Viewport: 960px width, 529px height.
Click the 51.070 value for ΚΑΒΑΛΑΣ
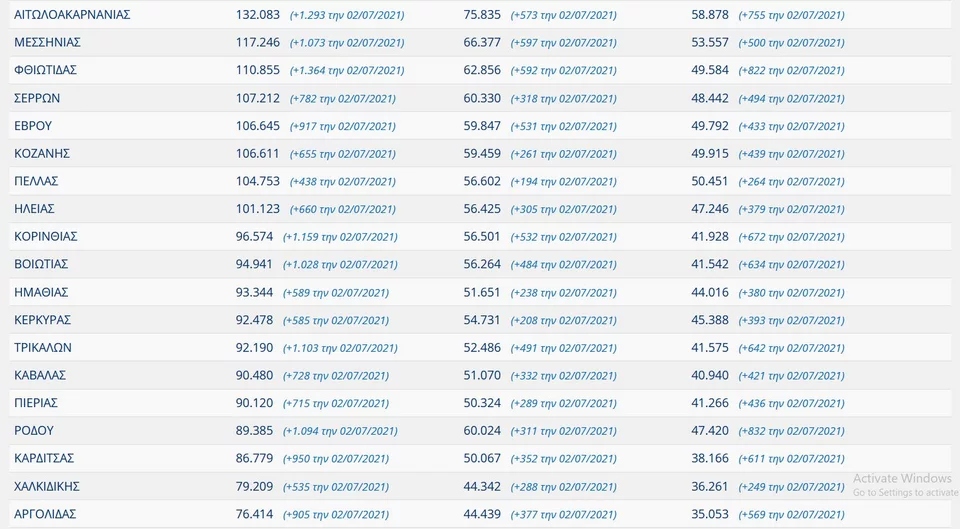[482, 375]
